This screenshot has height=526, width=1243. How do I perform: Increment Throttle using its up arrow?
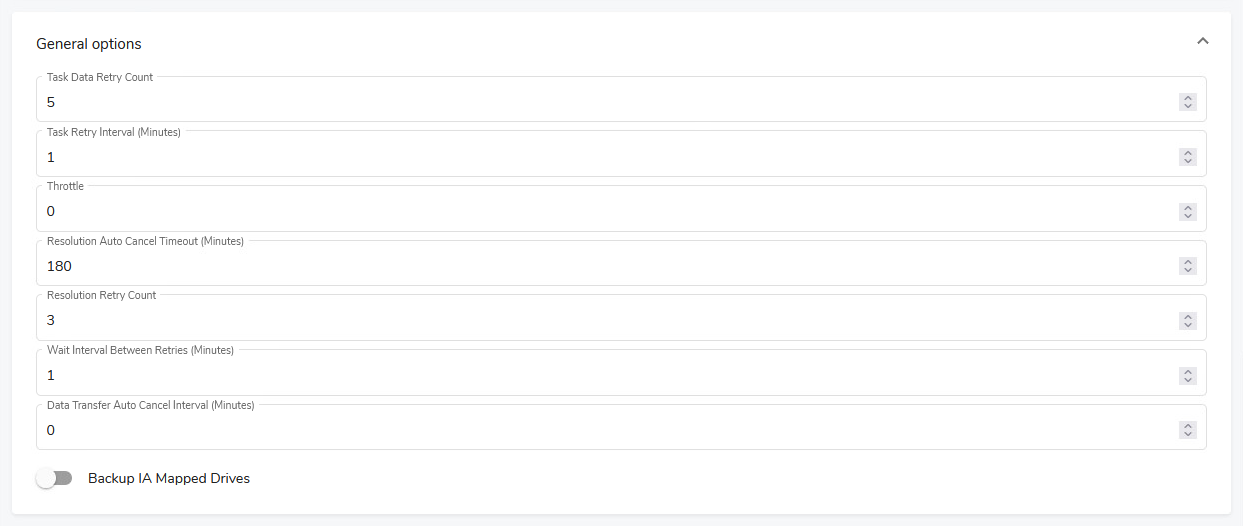point(1188,207)
